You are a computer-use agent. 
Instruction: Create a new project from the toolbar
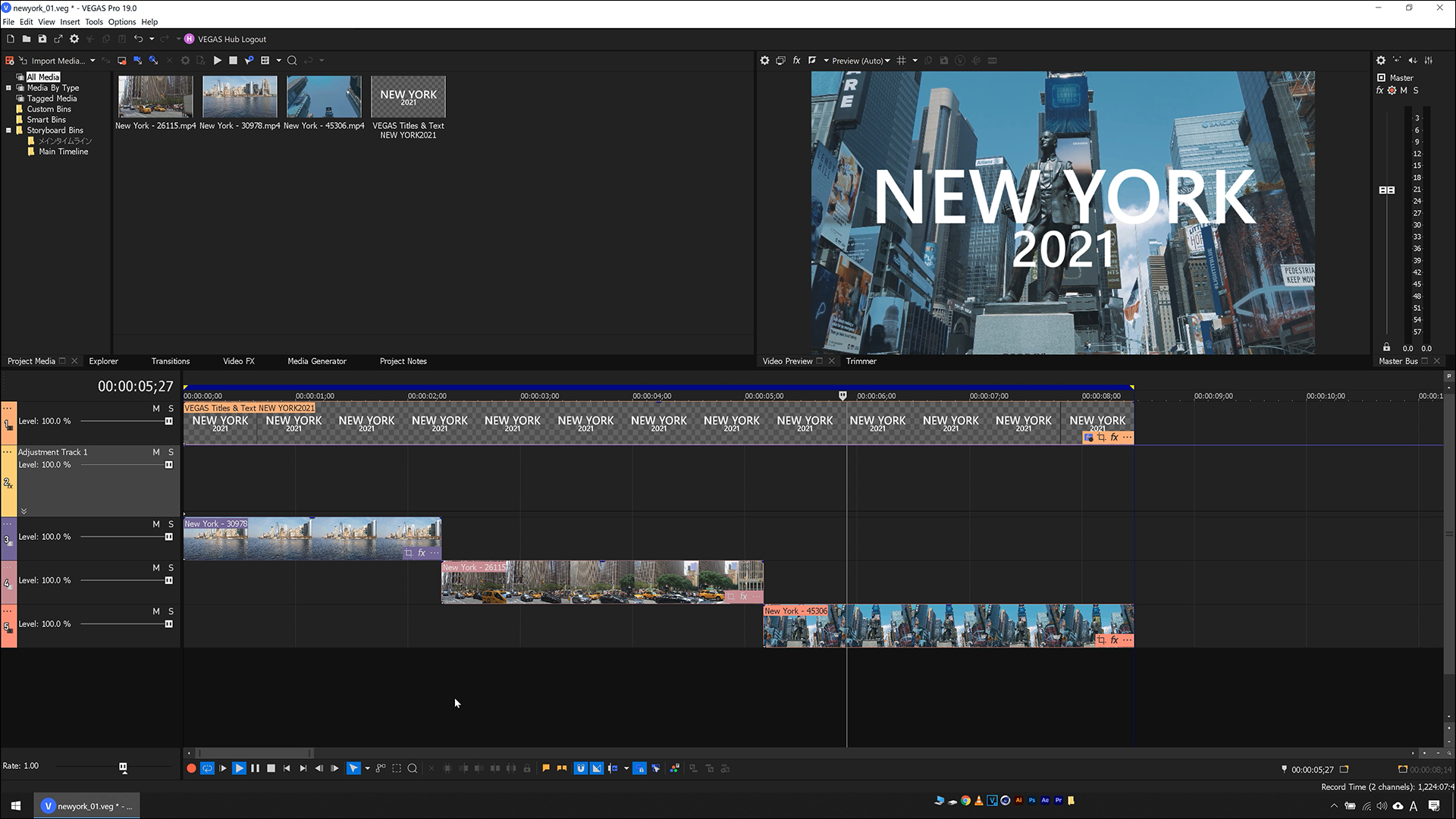click(x=11, y=39)
